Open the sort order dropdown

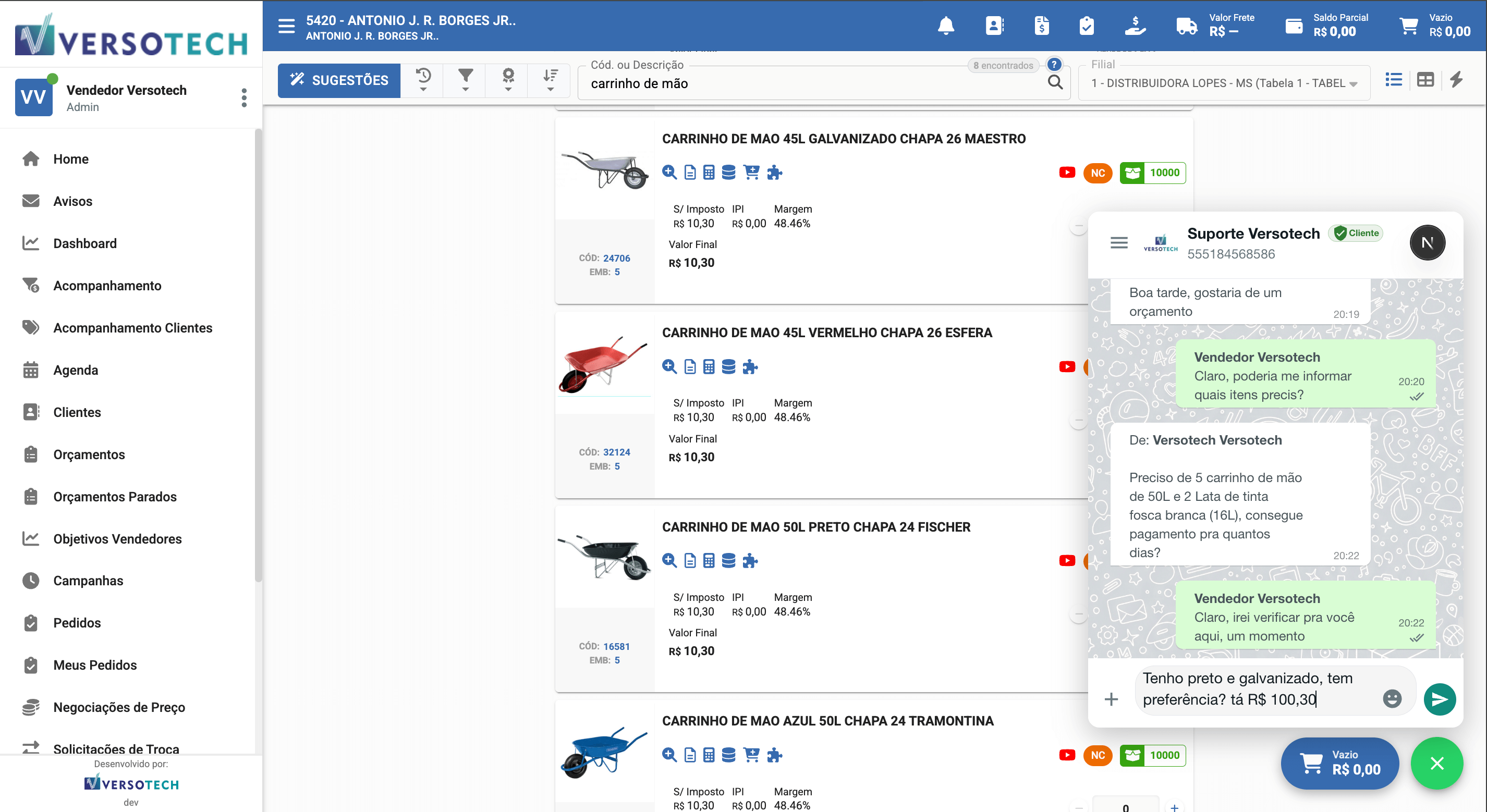coord(550,80)
